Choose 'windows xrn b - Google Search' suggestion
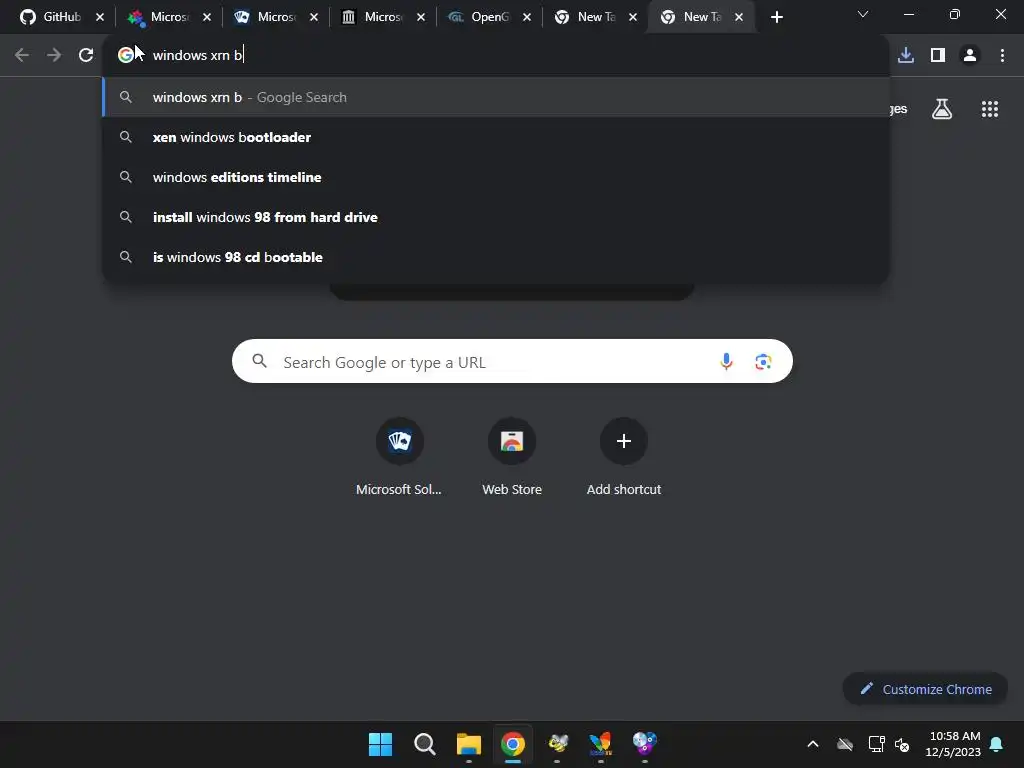 pyautogui.click(x=496, y=97)
